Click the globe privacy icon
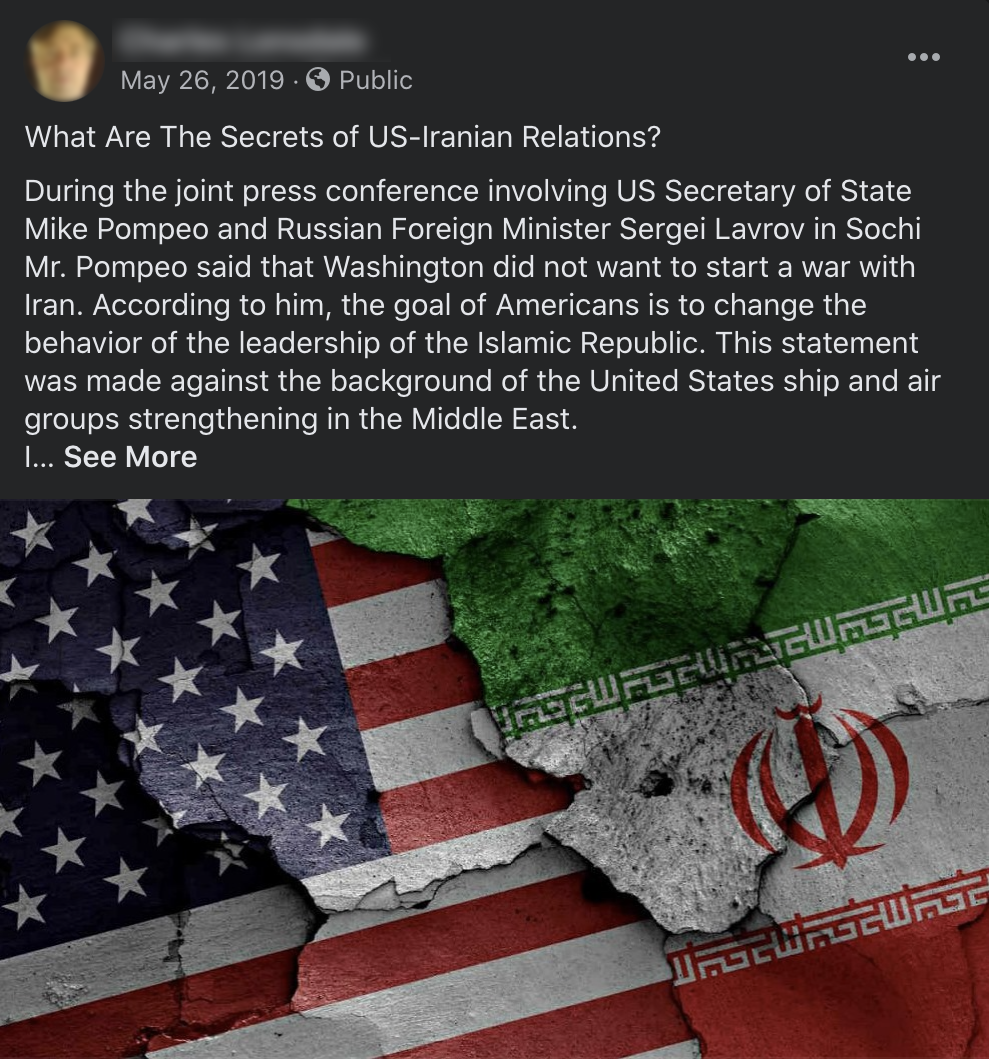Viewport: 989px width, 1059px height. [318, 80]
